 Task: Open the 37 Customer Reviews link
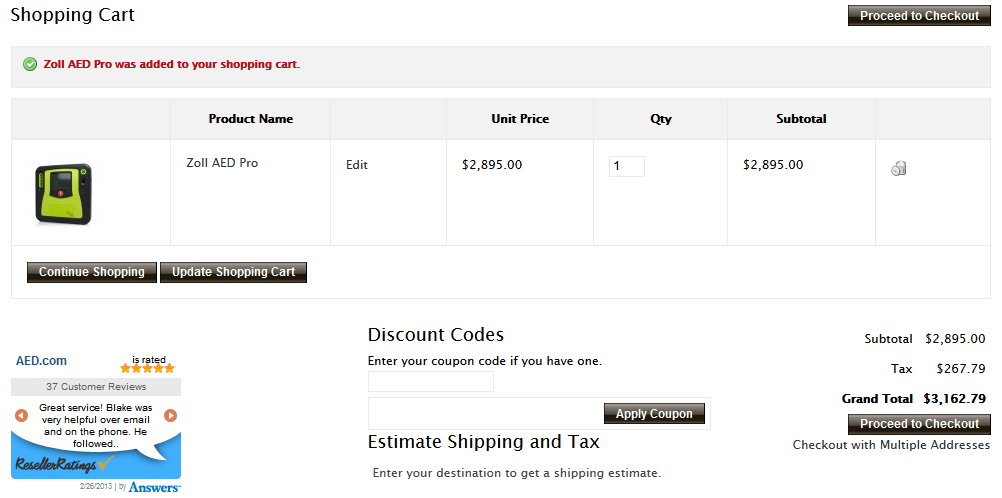tap(96, 387)
